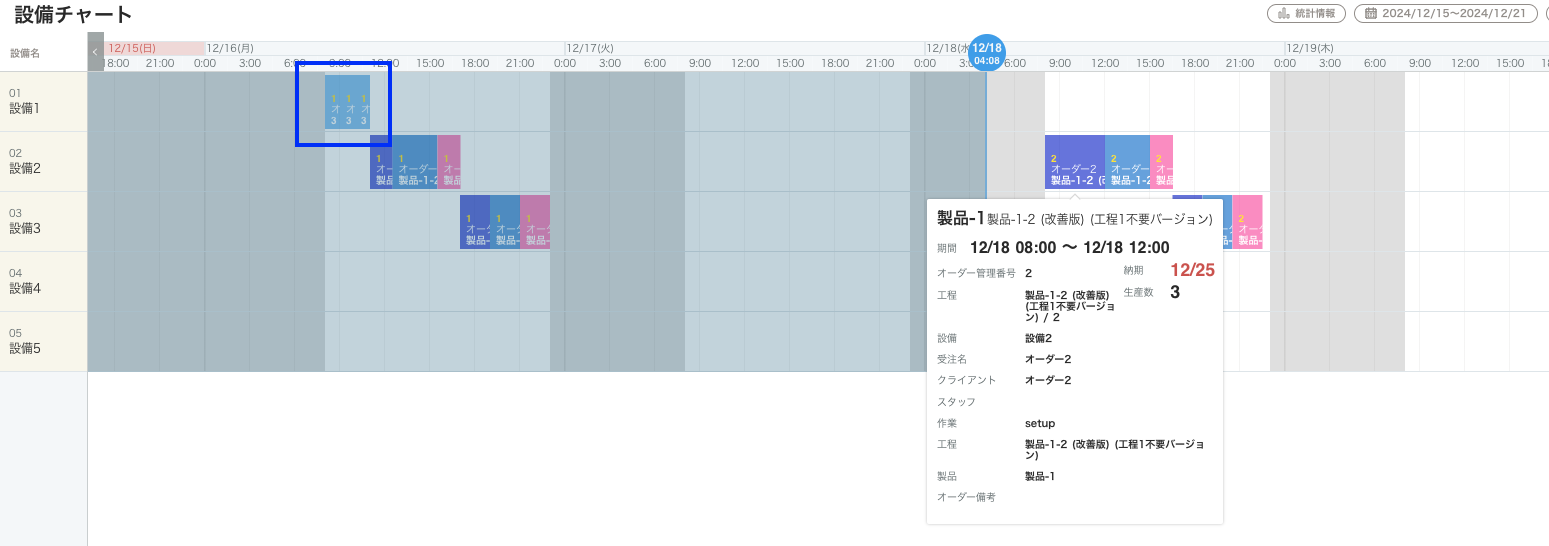Click the red 12/25 due date
Image resolution: width=1549 pixels, height=546 pixels.
pyautogui.click(x=1192, y=270)
